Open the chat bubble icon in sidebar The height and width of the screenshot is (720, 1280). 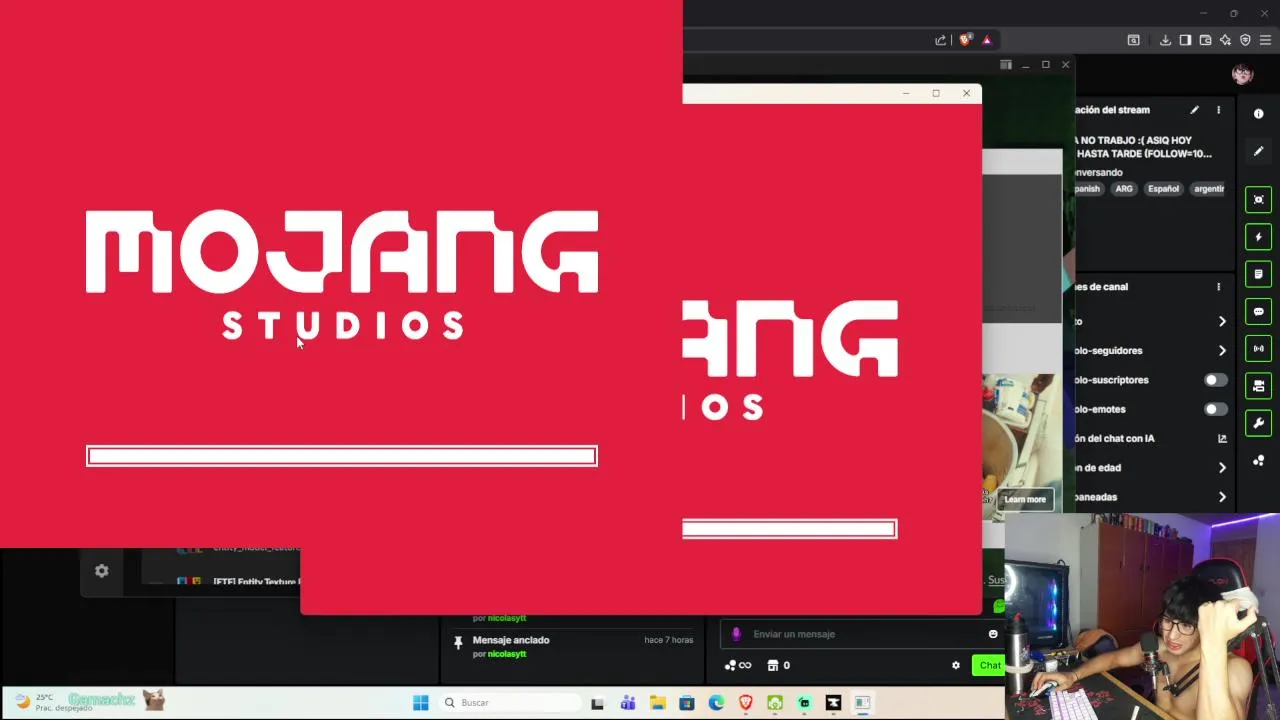(1258, 312)
